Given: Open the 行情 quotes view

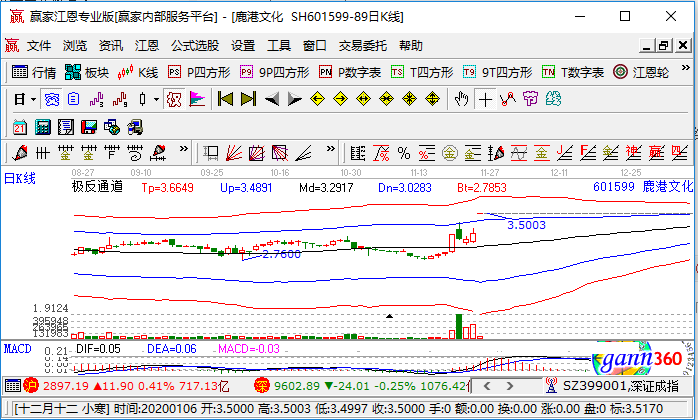Looking at the screenshot, I should [34, 72].
